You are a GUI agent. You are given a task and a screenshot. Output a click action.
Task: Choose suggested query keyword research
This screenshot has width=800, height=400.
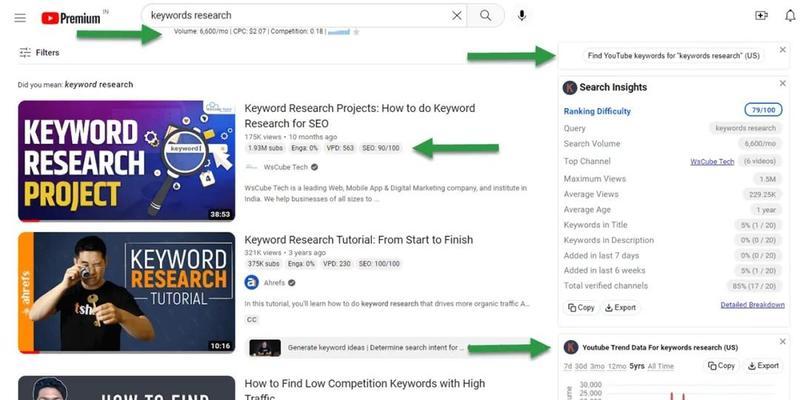pyautogui.click(x=99, y=85)
